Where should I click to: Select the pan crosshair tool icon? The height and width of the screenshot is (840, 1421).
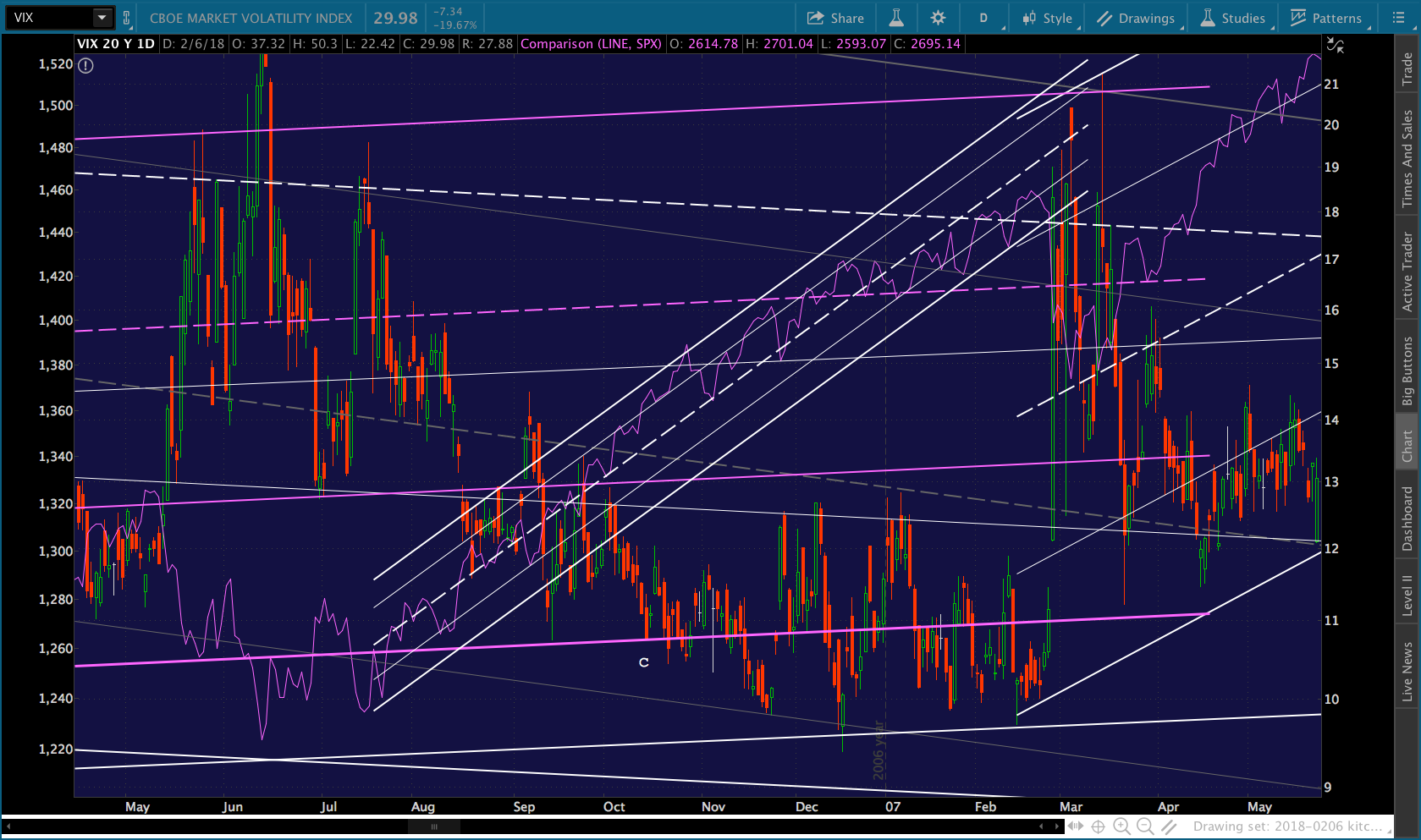pyautogui.click(x=1098, y=826)
